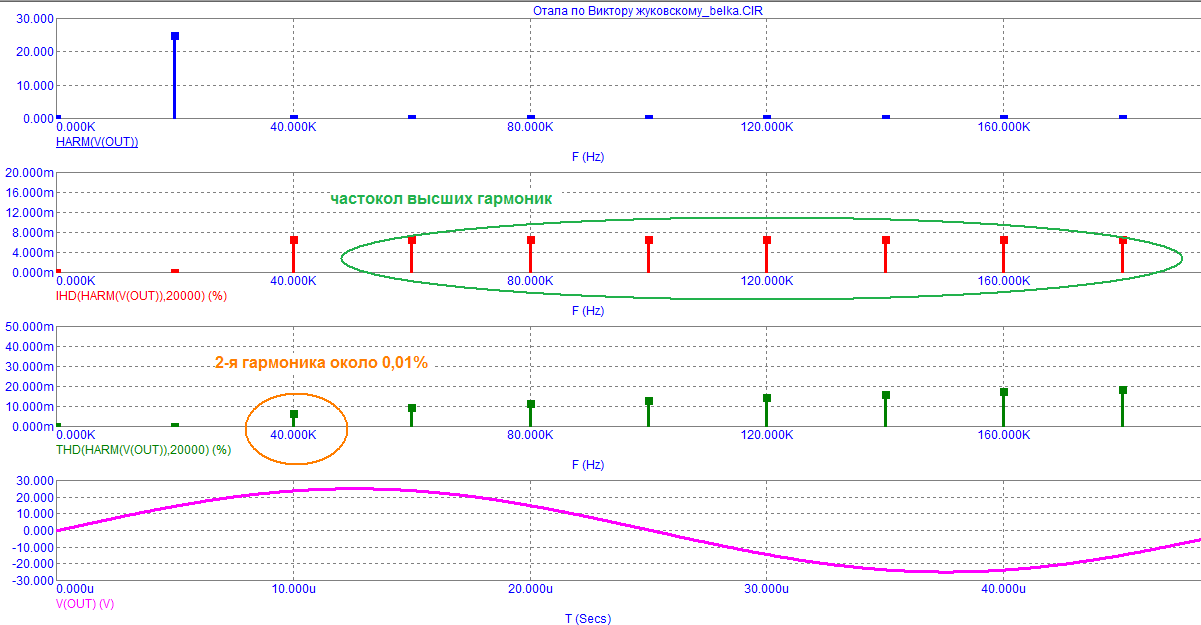Viewport: 1201px width, 625px height.
Task: Click 80.000K on the HARM plot frequency axis
Action: (x=529, y=127)
